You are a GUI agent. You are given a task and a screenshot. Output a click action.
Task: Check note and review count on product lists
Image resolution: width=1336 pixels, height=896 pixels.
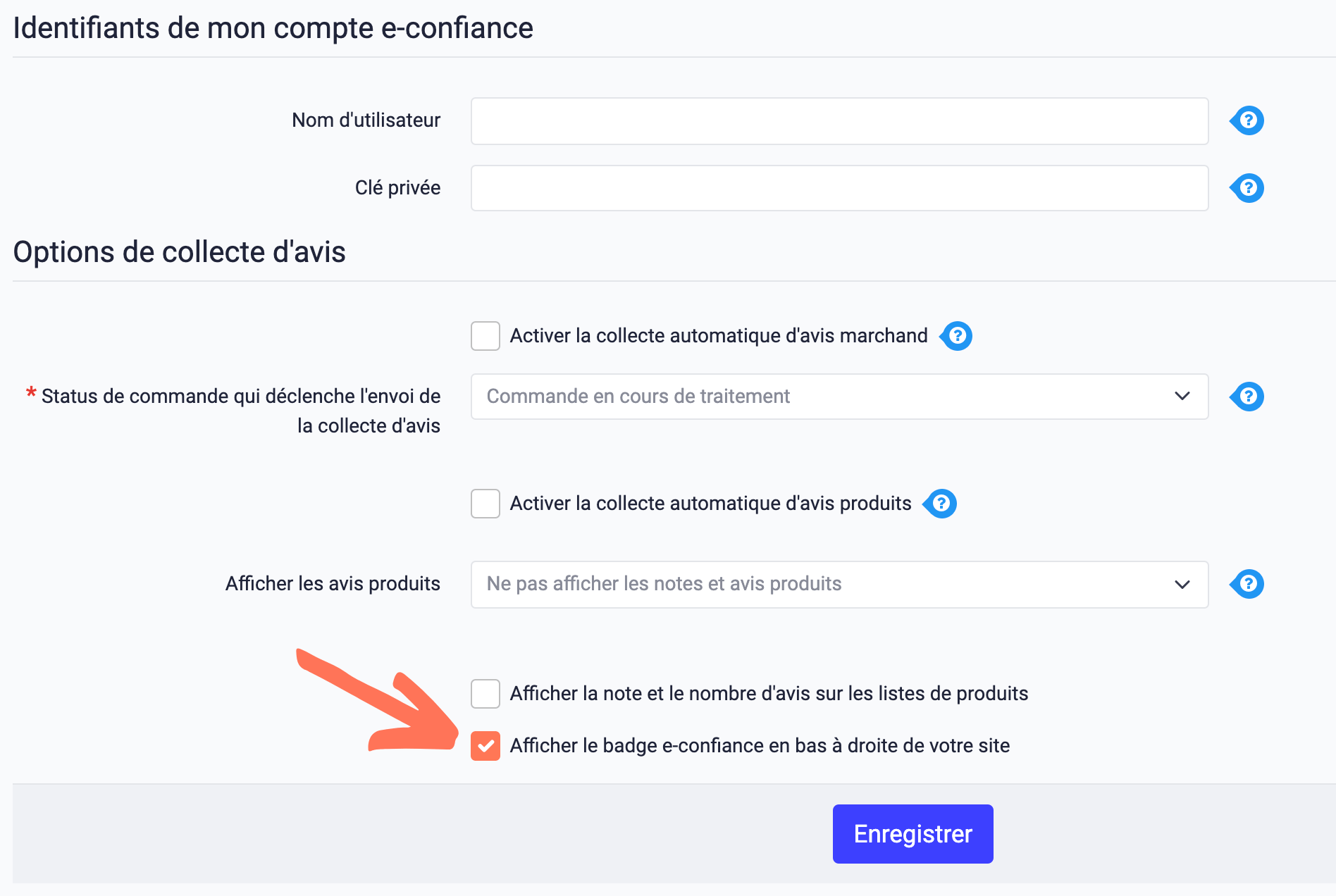(x=485, y=694)
